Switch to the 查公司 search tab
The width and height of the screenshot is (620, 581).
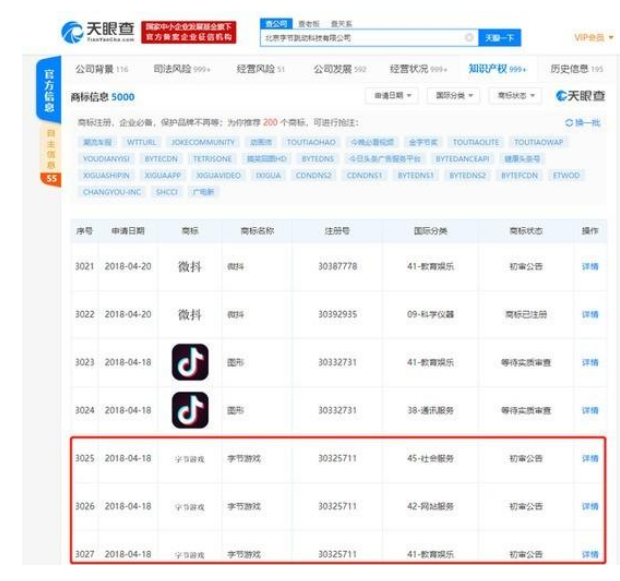point(276,24)
